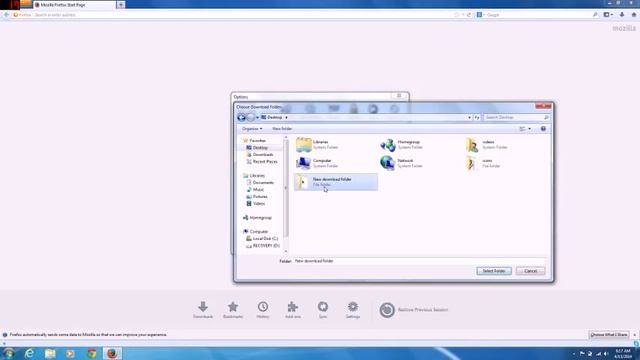Viewport: 640px width, 360px height.
Task: Click the Search Desktop magnifier icon
Action: click(546, 118)
